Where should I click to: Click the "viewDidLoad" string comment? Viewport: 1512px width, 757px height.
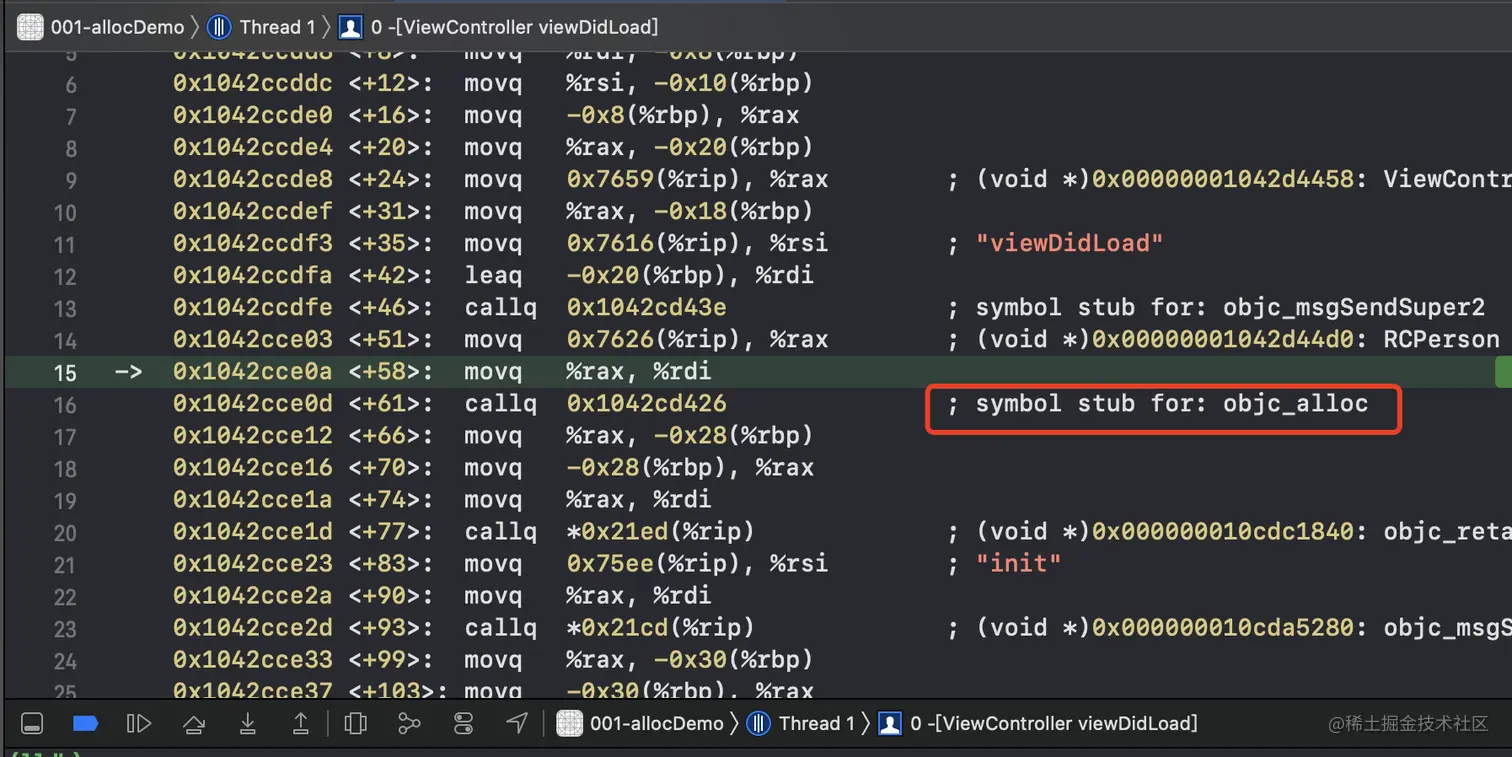(1070, 244)
